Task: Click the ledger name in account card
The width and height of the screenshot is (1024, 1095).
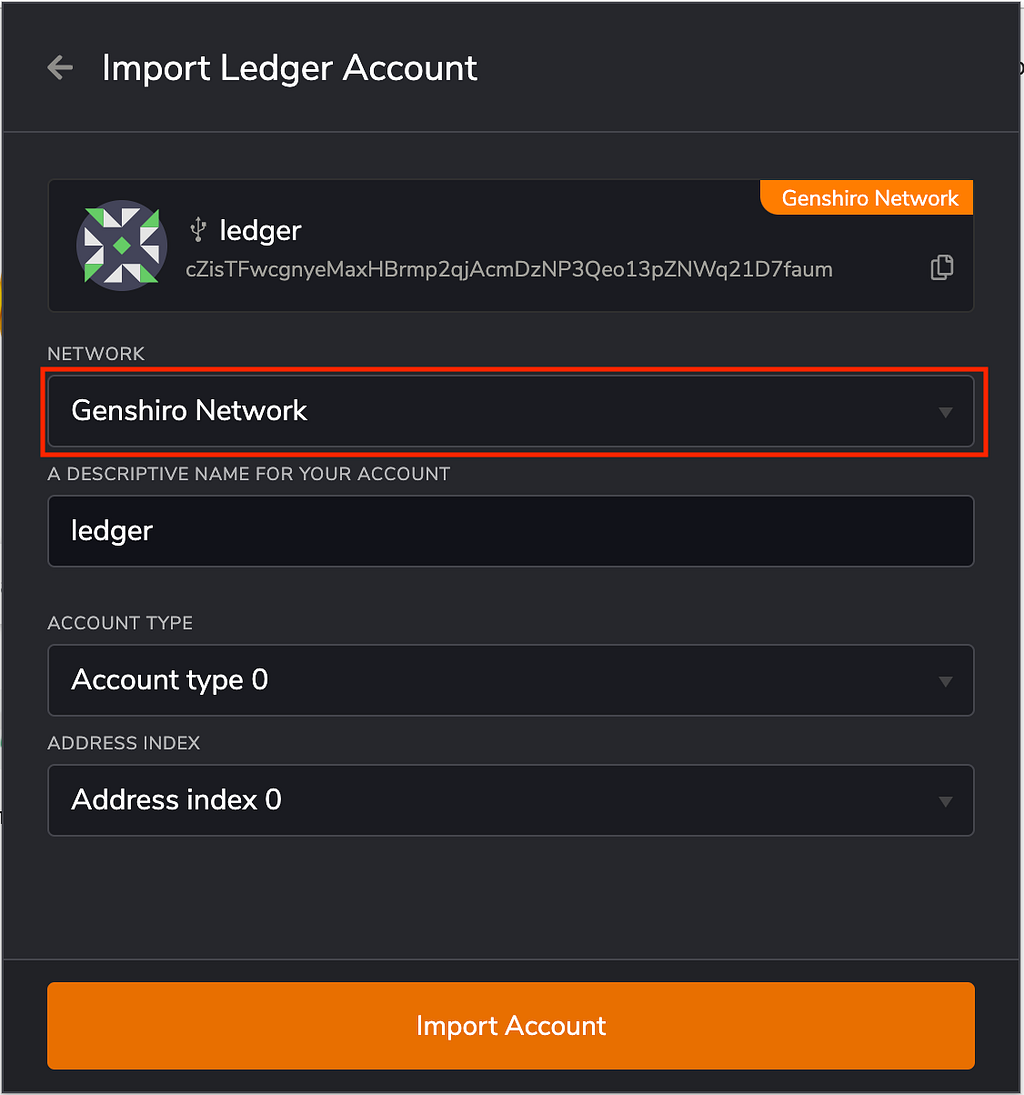Action: click(260, 231)
